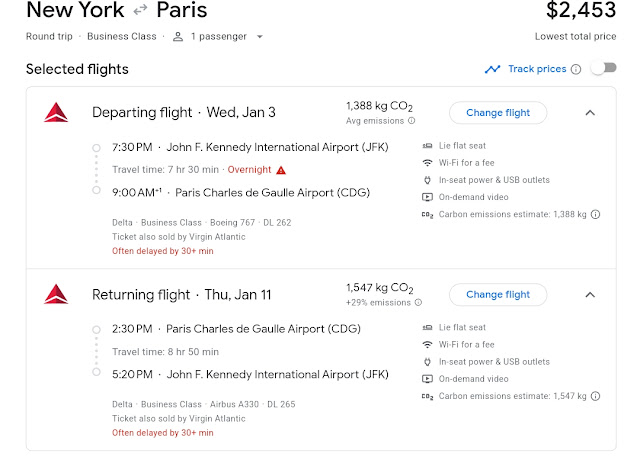Collapse the returning flight details
The width and height of the screenshot is (640, 463).
pyautogui.click(x=590, y=295)
